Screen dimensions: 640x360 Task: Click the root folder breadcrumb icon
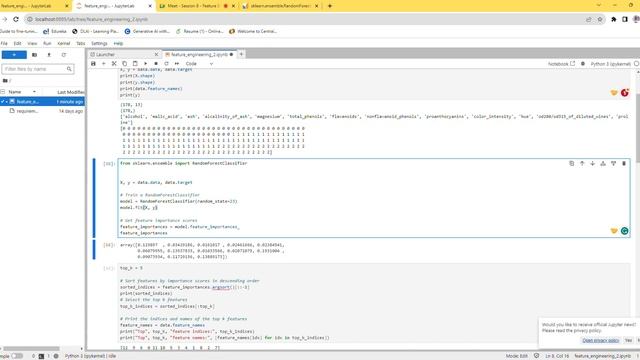5,80
